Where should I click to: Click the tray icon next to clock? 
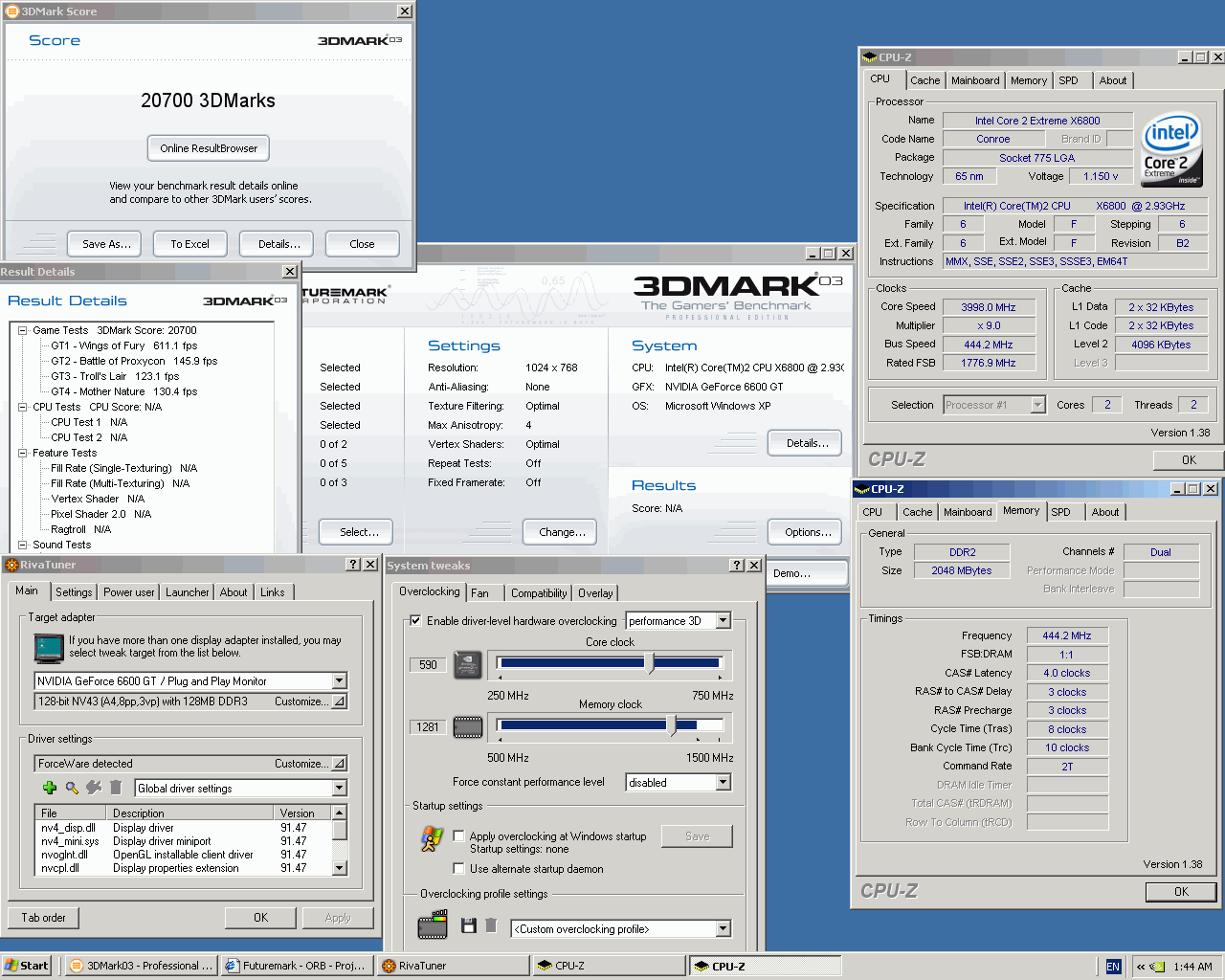coord(1158,967)
